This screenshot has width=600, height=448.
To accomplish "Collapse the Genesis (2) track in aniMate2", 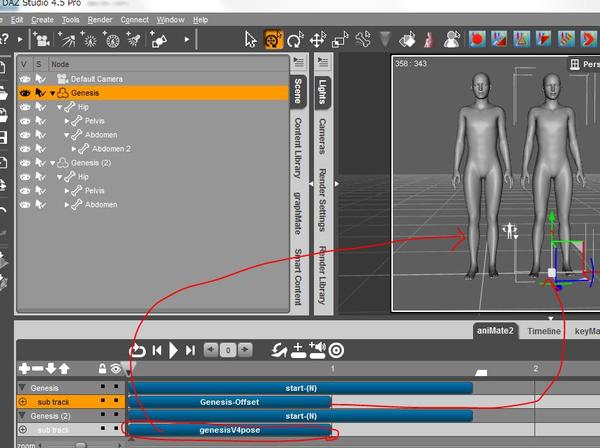I will point(22,415).
